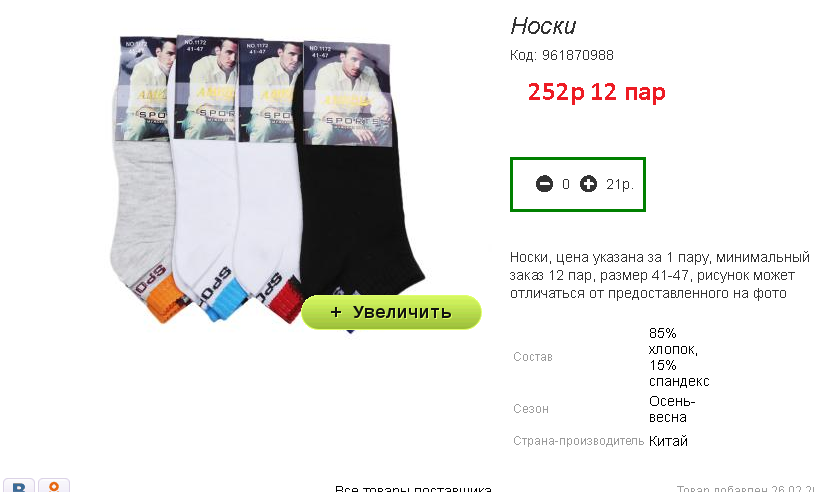Viewport: 814px width, 492px height.
Task: Click the product code 961870988
Action: 578,55
